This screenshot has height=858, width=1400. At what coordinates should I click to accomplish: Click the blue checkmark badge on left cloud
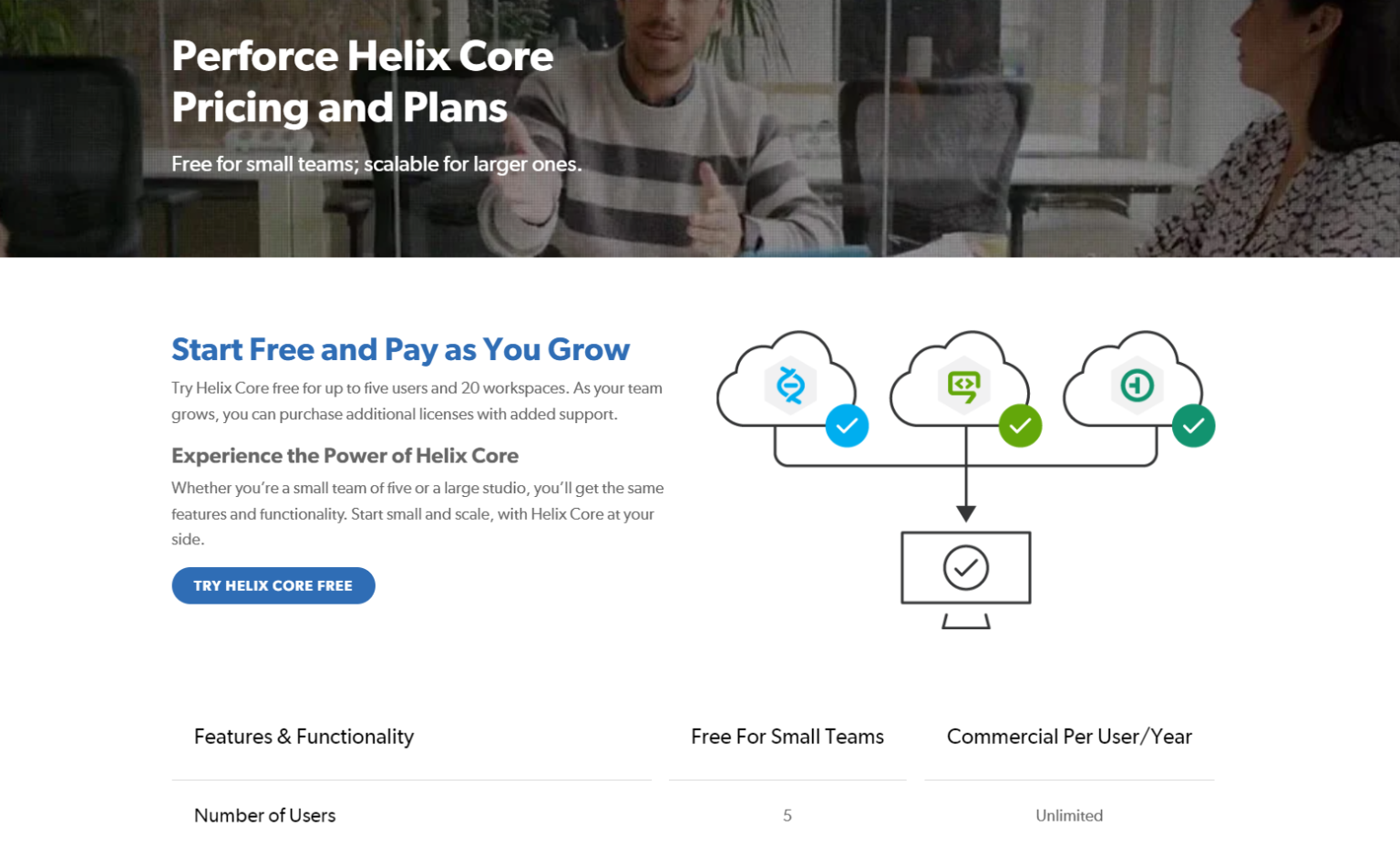point(847,426)
